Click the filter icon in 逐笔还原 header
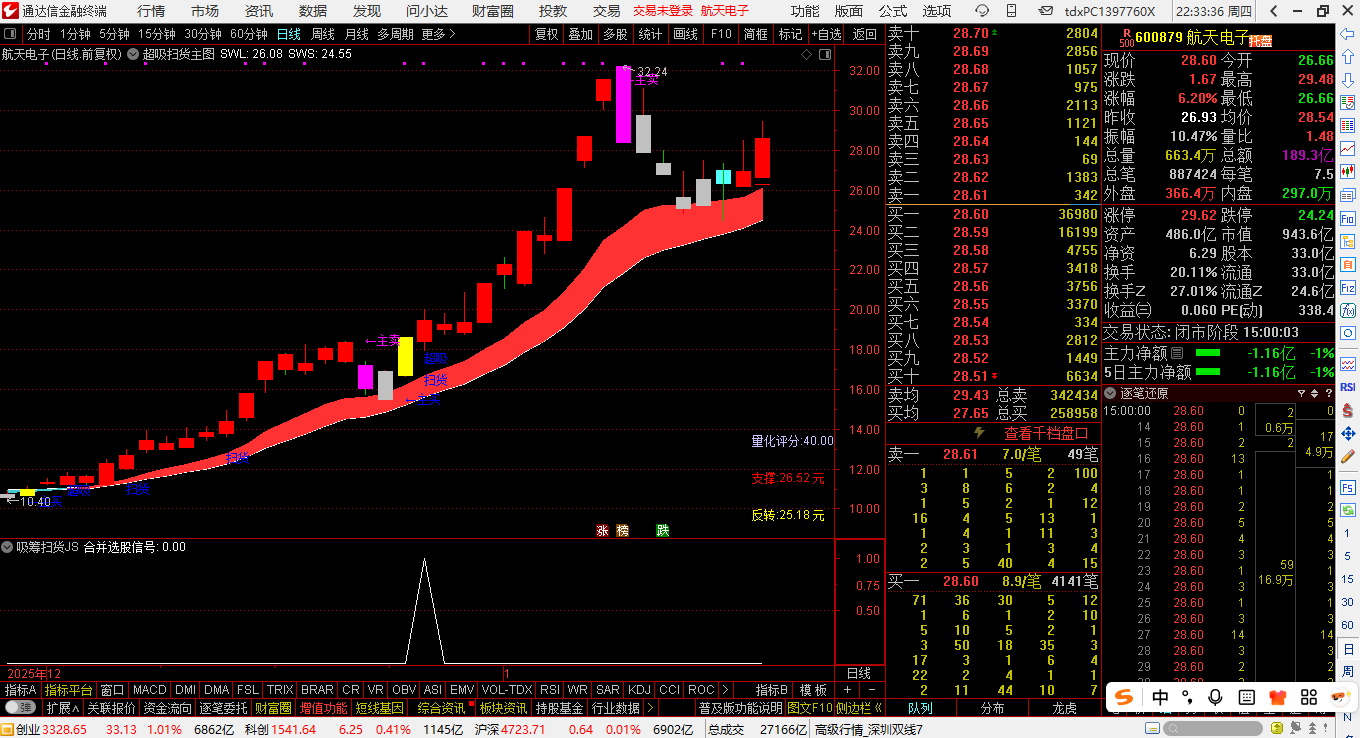Screen dimensions: 1360x738 click(x=1301, y=393)
